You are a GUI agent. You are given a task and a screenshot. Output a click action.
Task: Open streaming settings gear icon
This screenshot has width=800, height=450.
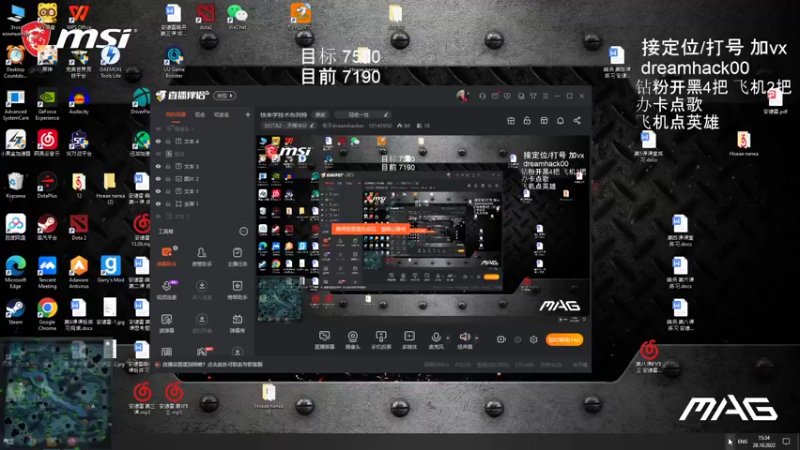(x=534, y=339)
